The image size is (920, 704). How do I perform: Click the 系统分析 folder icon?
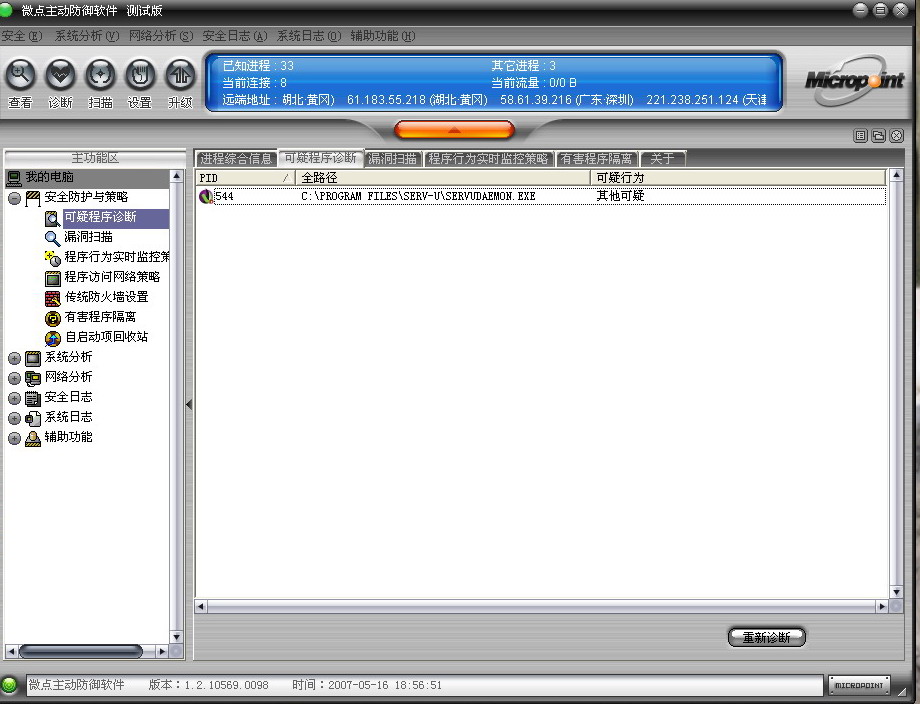33,358
